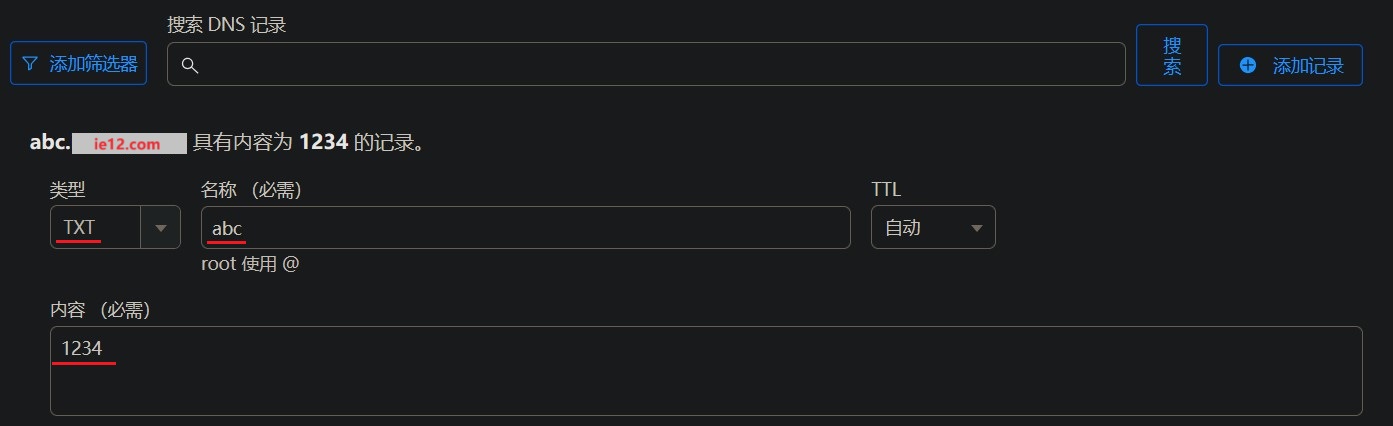Click the 添加记录 button text
Screen dimensions: 1393x426
[x=1307, y=66]
